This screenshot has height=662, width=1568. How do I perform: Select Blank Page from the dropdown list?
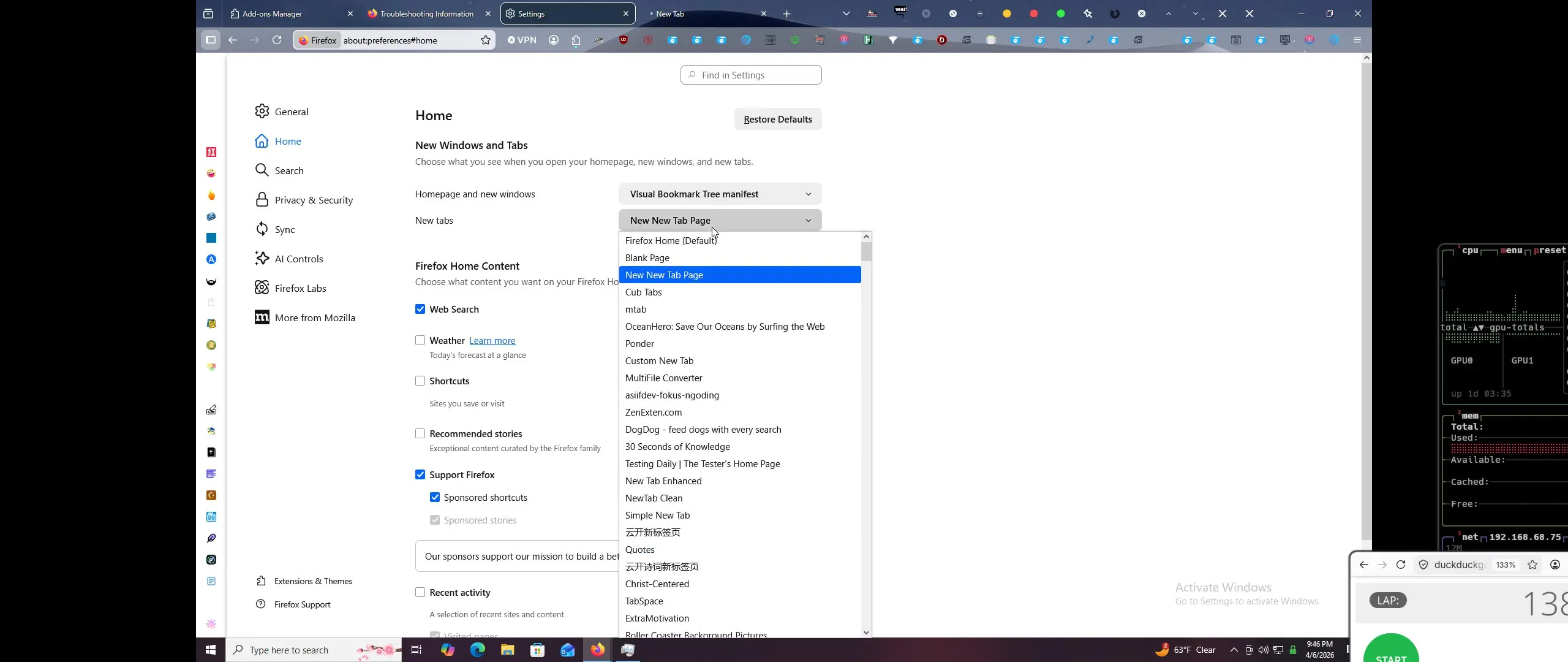click(x=647, y=257)
